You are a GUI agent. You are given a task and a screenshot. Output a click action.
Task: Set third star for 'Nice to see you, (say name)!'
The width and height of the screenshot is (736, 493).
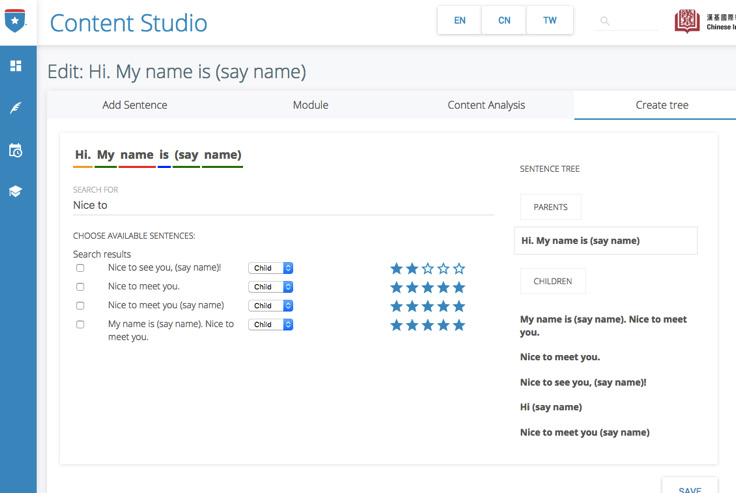tap(428, 269)
